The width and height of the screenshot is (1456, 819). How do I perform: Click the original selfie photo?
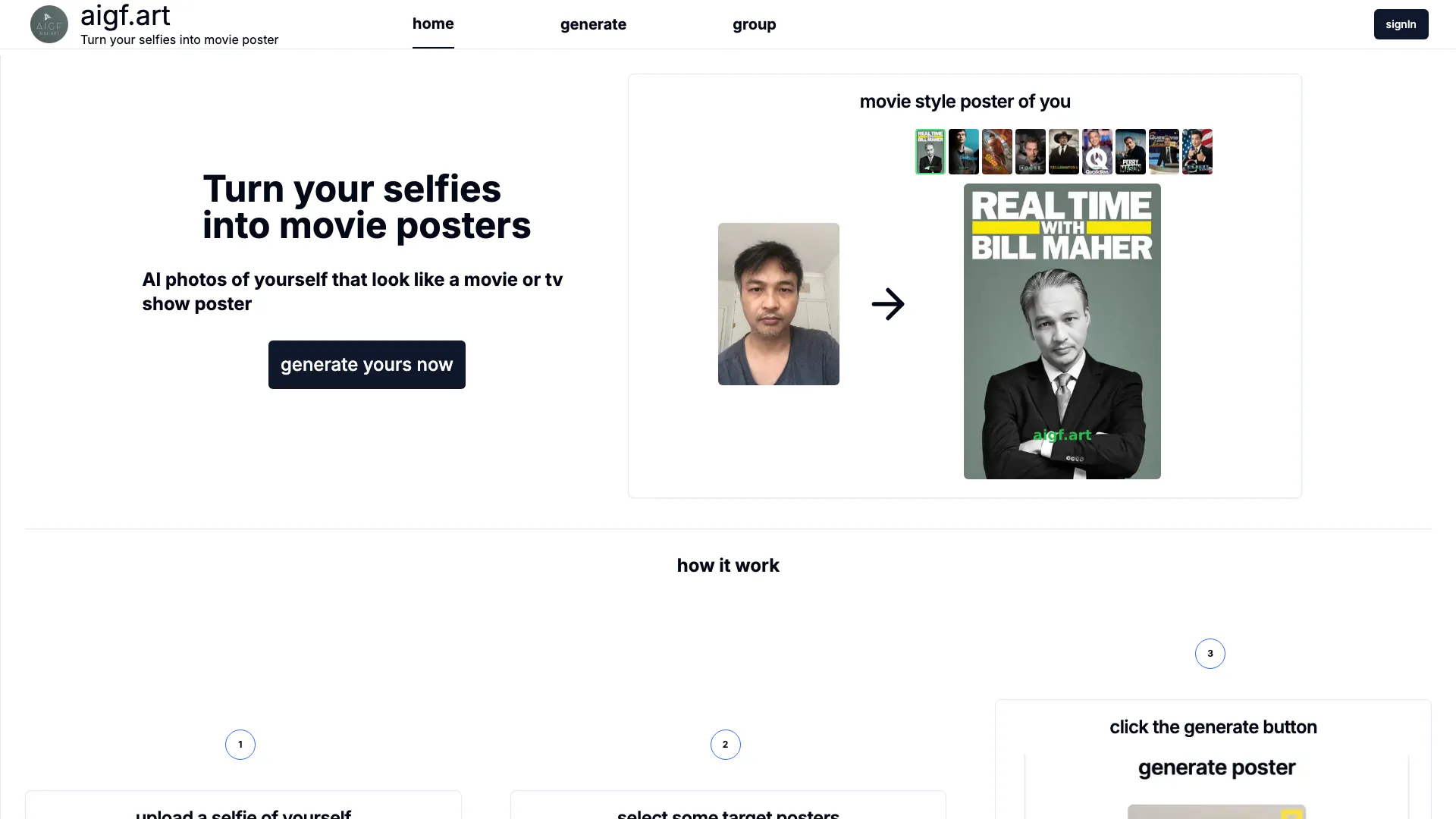(x=779, y=304)
